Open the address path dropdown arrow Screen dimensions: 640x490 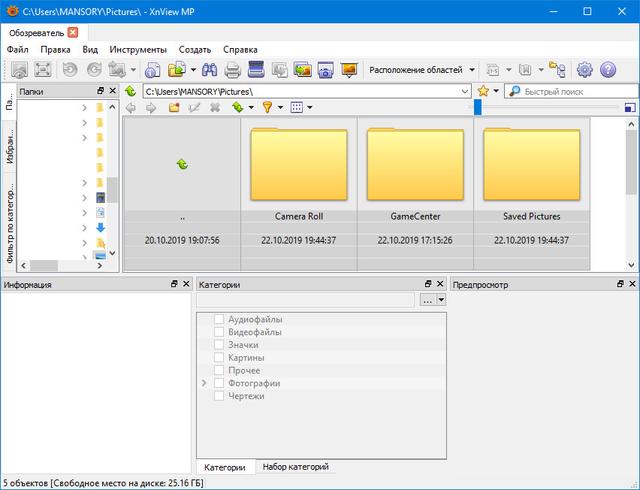pyautogui.click(x=465, y=91)
